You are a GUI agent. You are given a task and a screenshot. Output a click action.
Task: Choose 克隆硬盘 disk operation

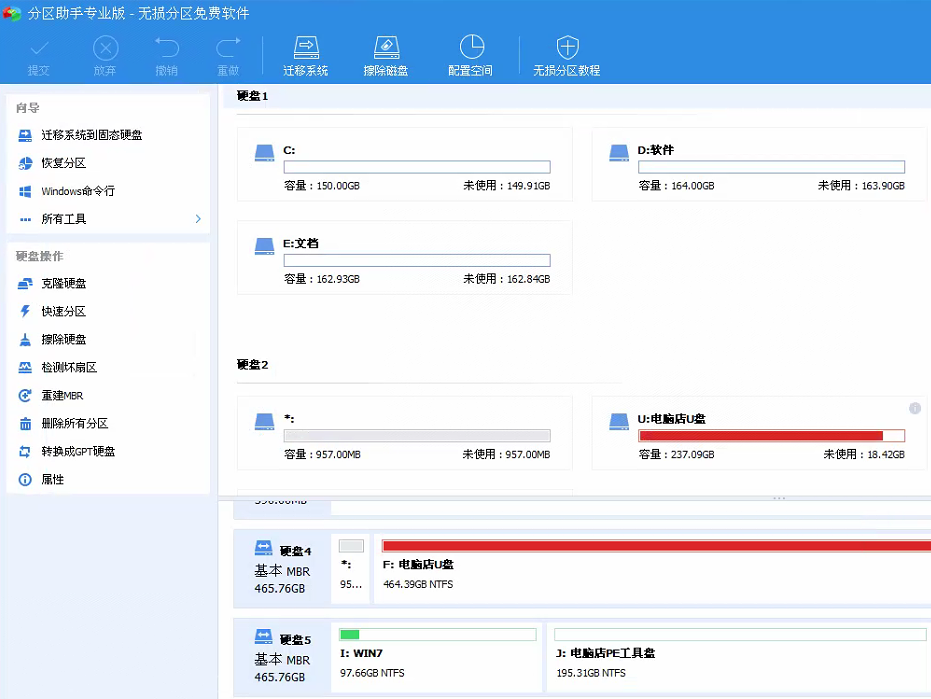coord(63,284)
